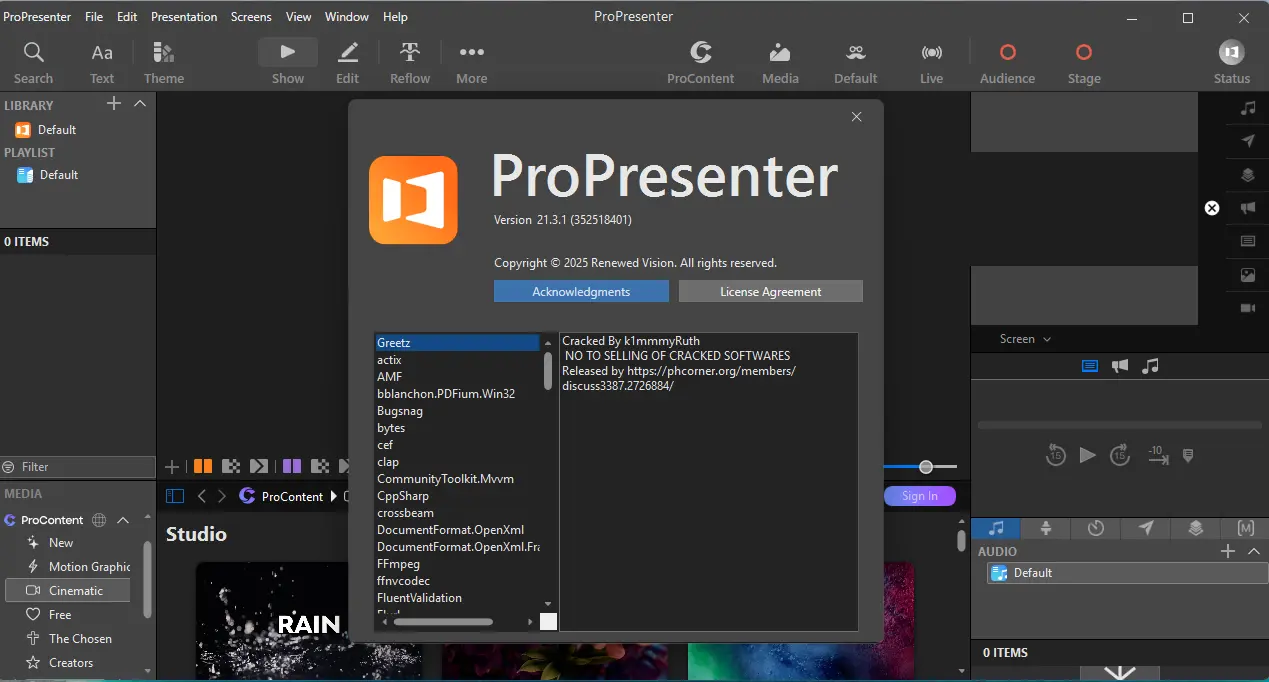The width and height of the screenshot is (1269, 682).
Task: Open the Acknowledgments tab
Action: (581, 291)
